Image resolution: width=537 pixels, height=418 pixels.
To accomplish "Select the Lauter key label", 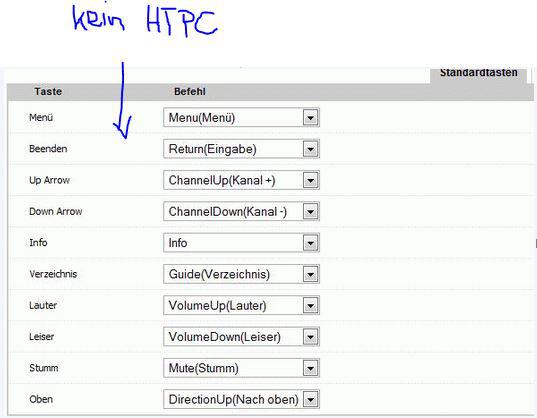I will (x=43, y=305).
